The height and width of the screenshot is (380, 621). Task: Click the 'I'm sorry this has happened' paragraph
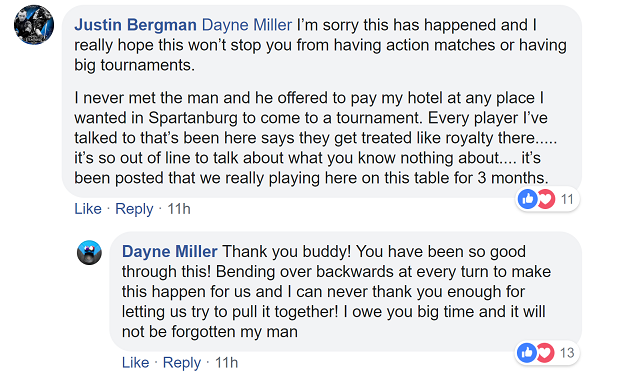[x=320, y=45]
